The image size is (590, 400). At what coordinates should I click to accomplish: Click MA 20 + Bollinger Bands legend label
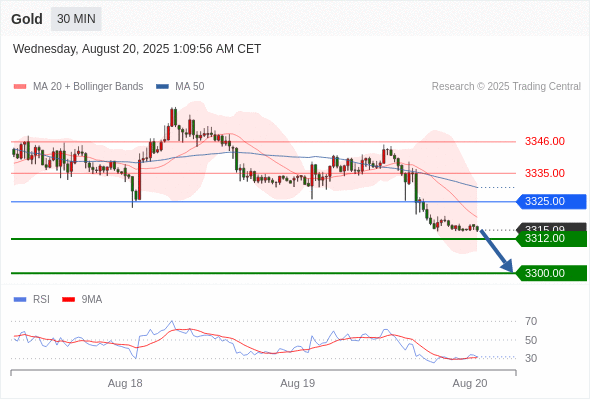click(88, 87)
